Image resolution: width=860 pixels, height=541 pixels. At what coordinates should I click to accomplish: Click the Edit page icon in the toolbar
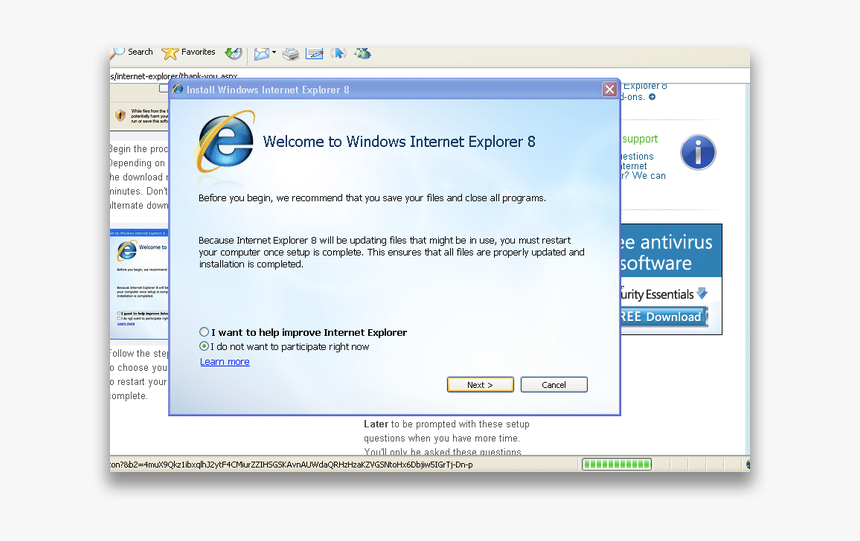click(314, 53)
